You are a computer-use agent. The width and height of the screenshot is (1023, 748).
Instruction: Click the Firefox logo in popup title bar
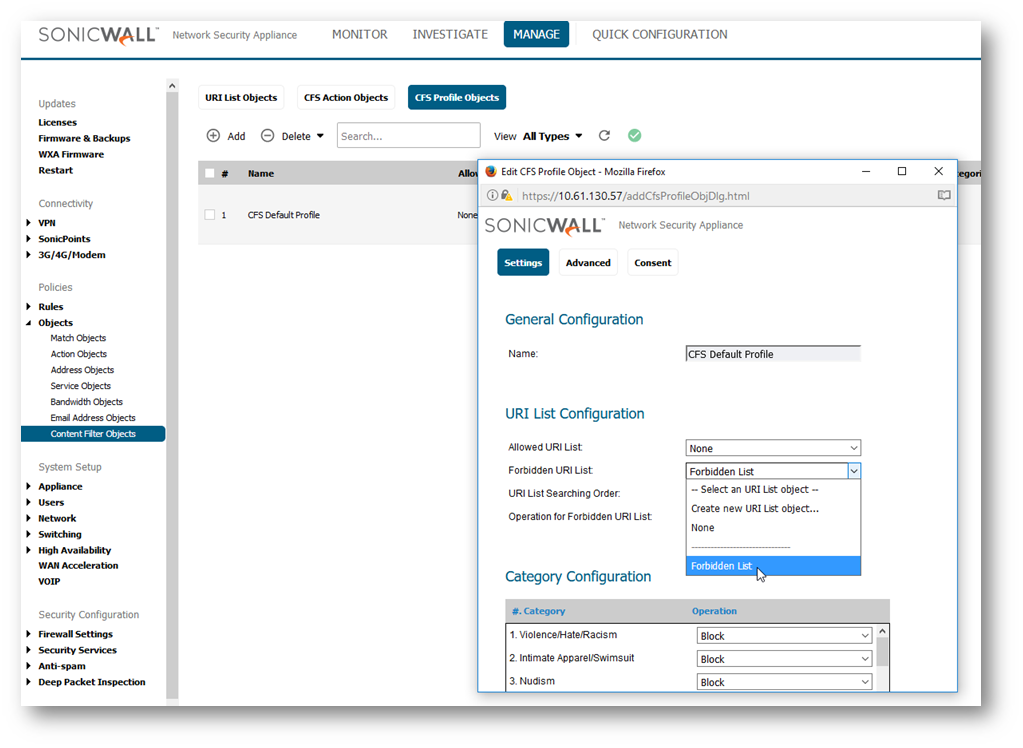(x=491, y=172)
